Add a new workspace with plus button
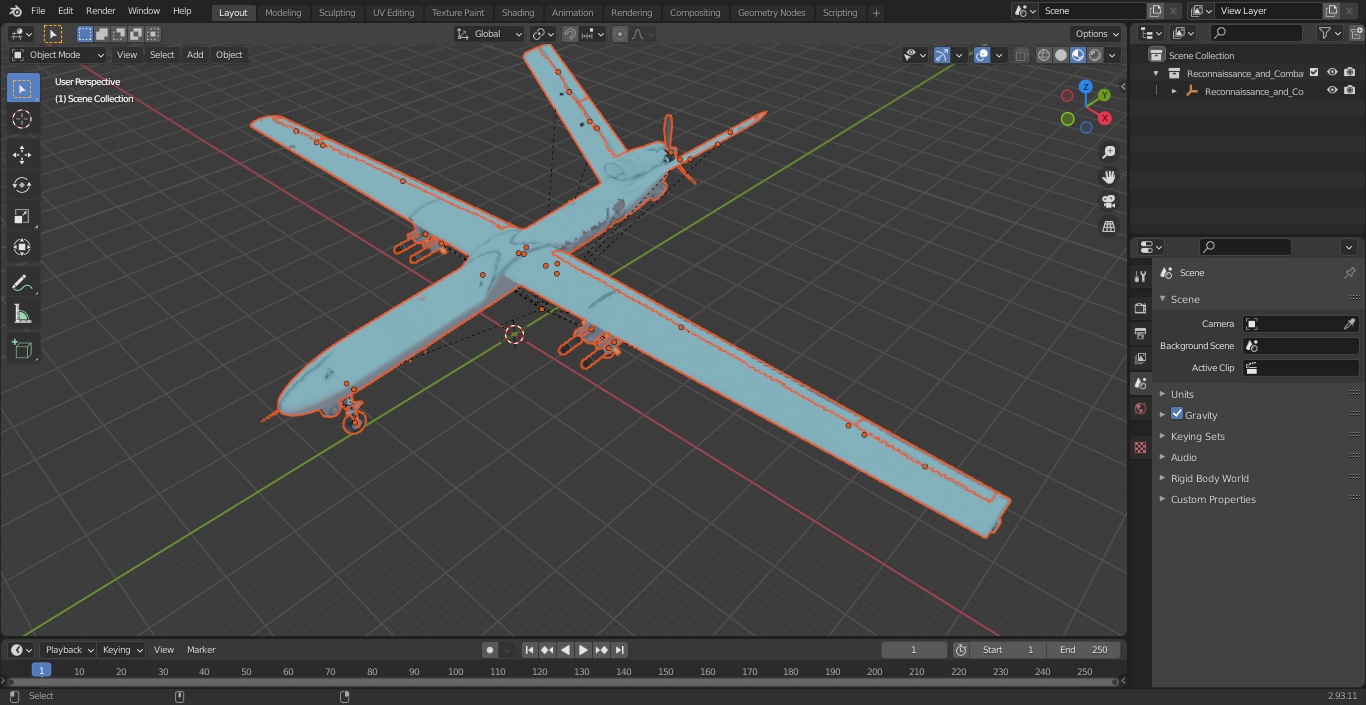 [876, 13]
